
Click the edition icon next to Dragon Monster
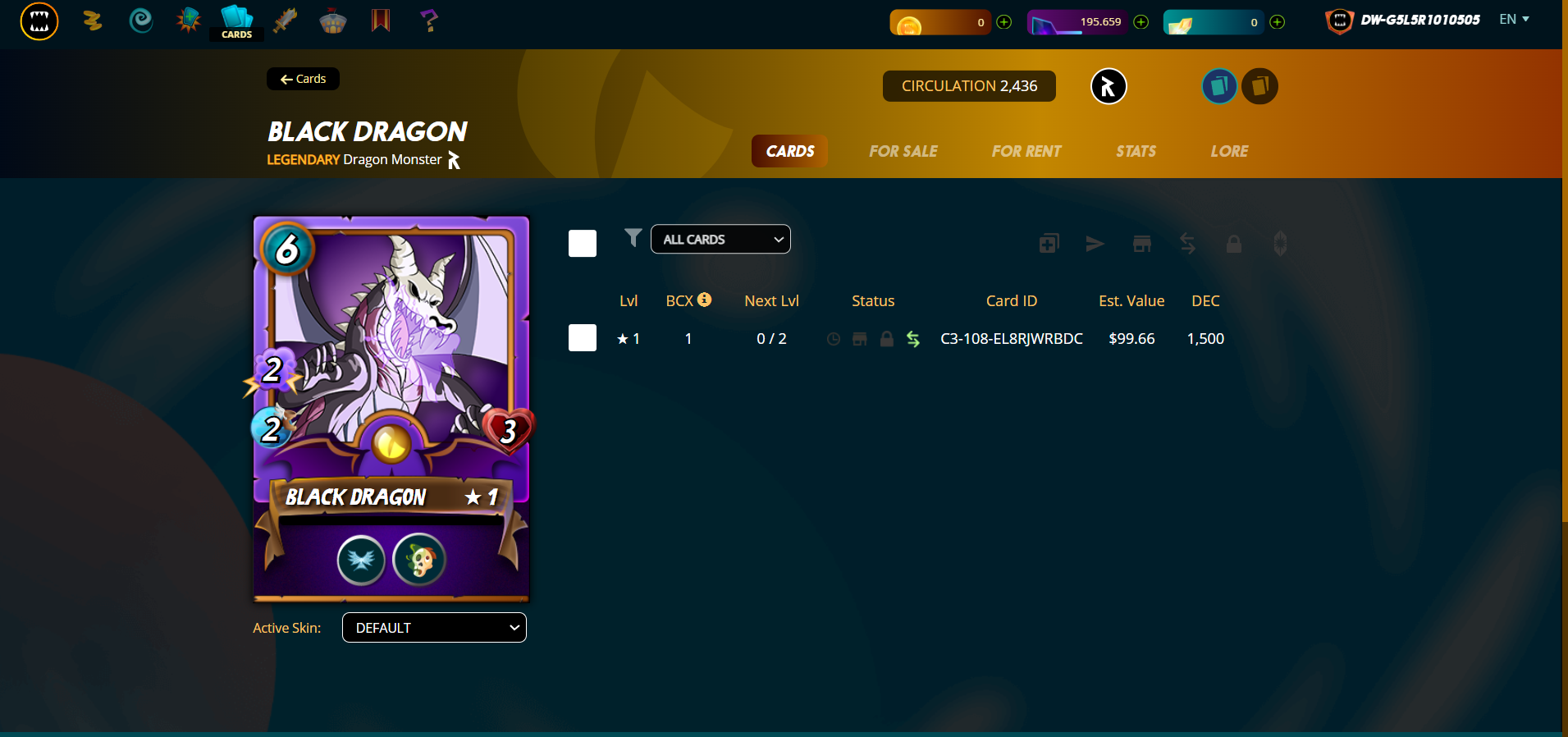pyautogui.click(x=454, y=160)
